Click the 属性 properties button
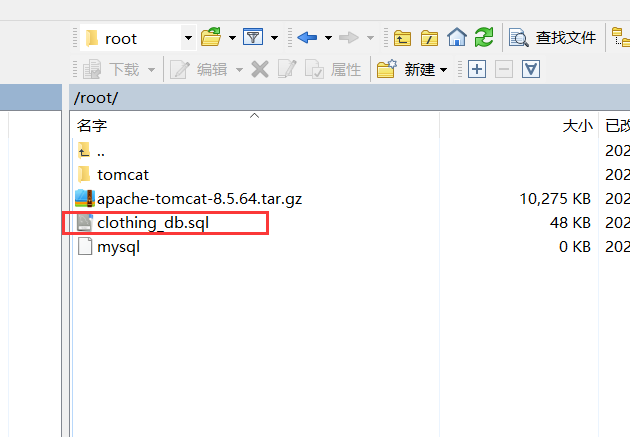Image resolution: width=630 pixels, height=437 pixels. click(x=333, y=69)
